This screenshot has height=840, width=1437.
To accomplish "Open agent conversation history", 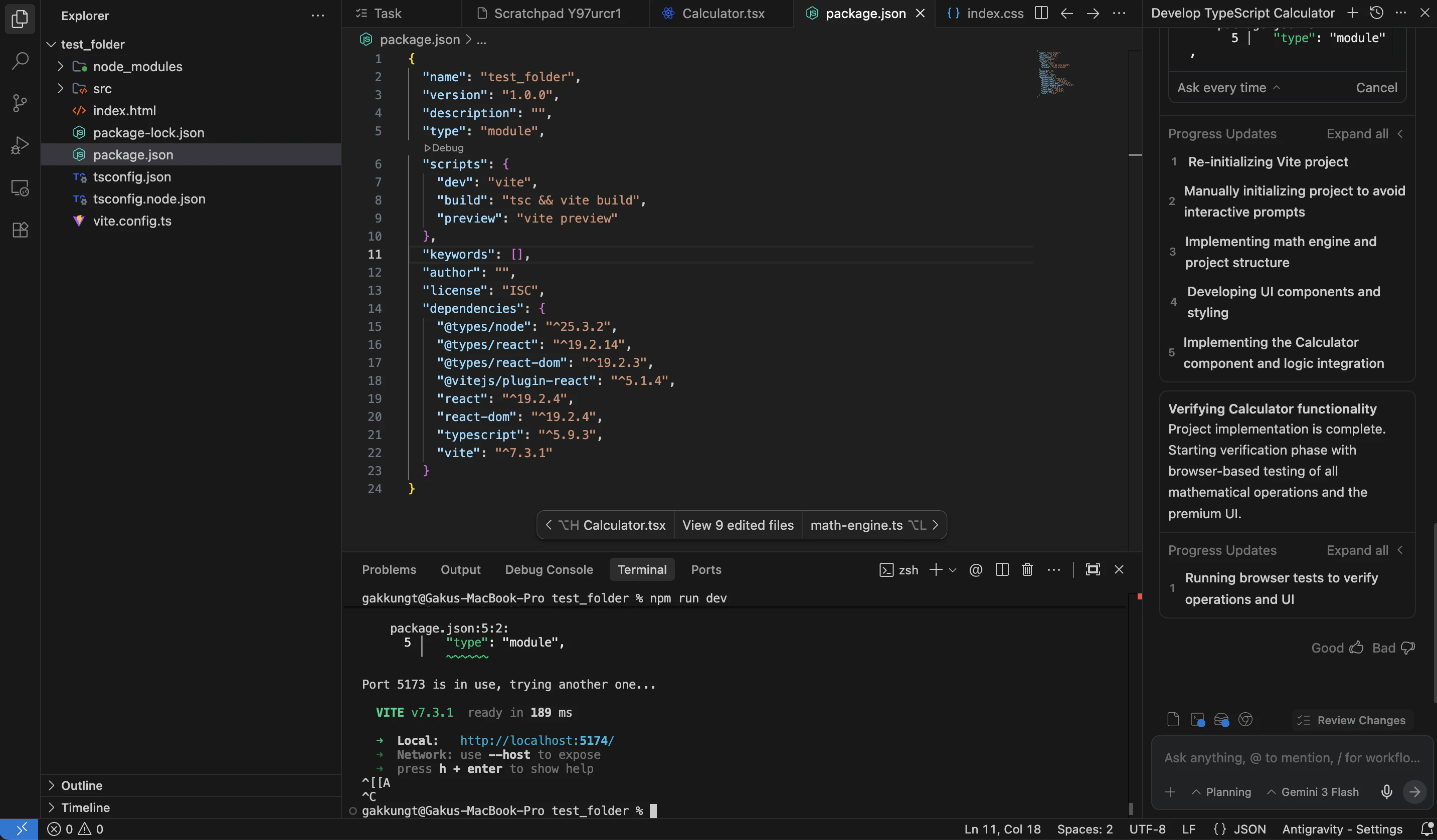I will (x=1376, y=13).
